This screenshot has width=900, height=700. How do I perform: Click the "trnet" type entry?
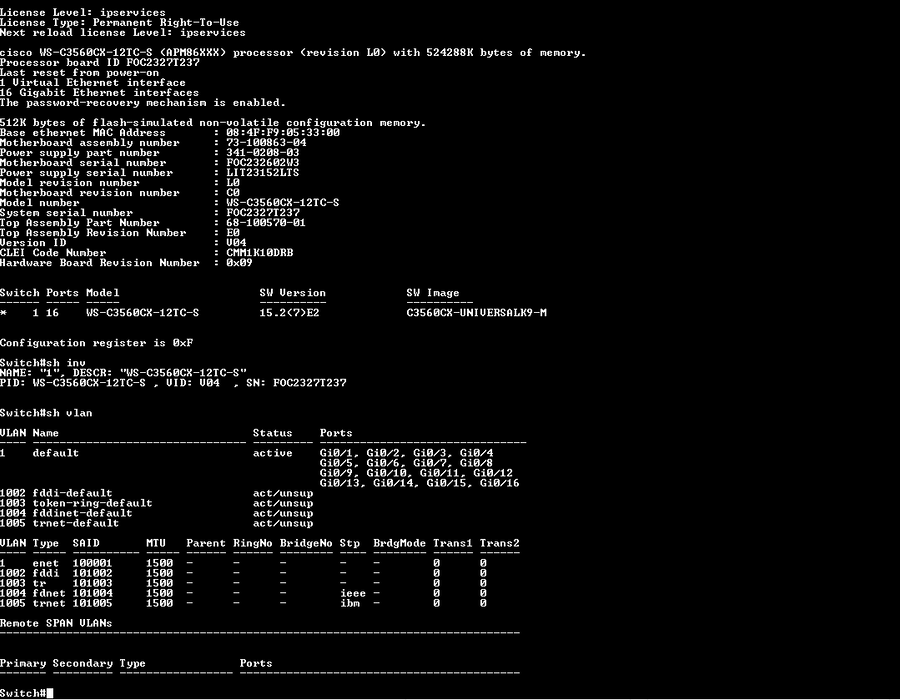49,604
